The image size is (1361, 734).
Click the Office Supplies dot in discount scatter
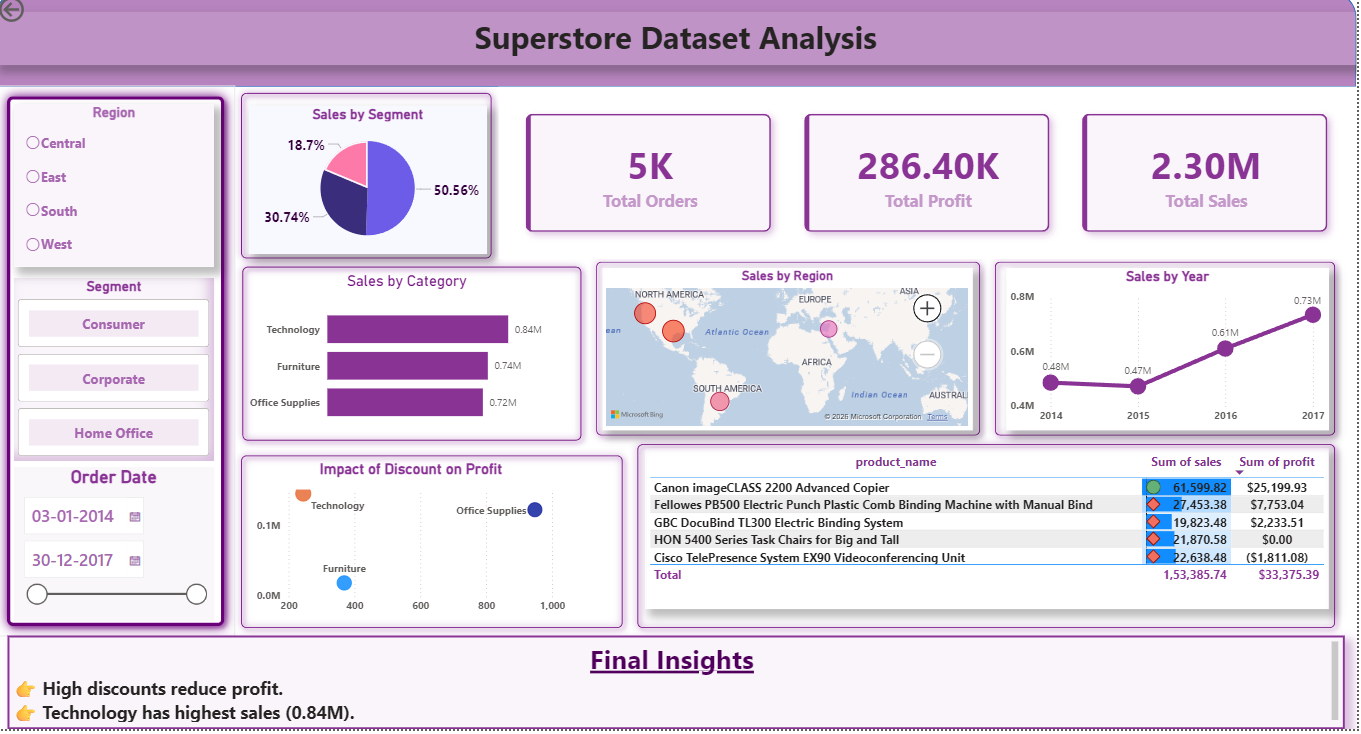pos(535,510)
